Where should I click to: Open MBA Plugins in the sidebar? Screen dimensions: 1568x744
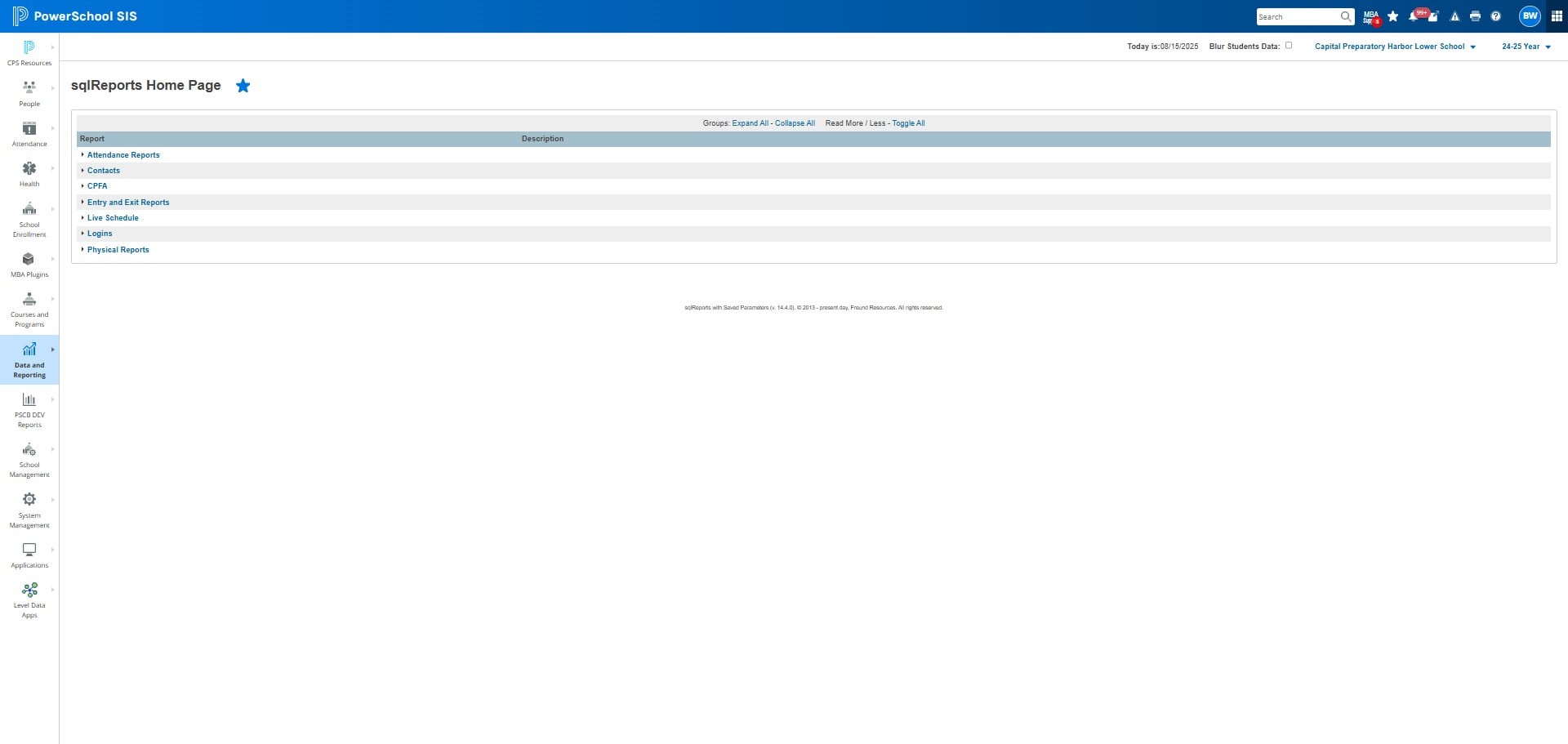coord(29,265)
